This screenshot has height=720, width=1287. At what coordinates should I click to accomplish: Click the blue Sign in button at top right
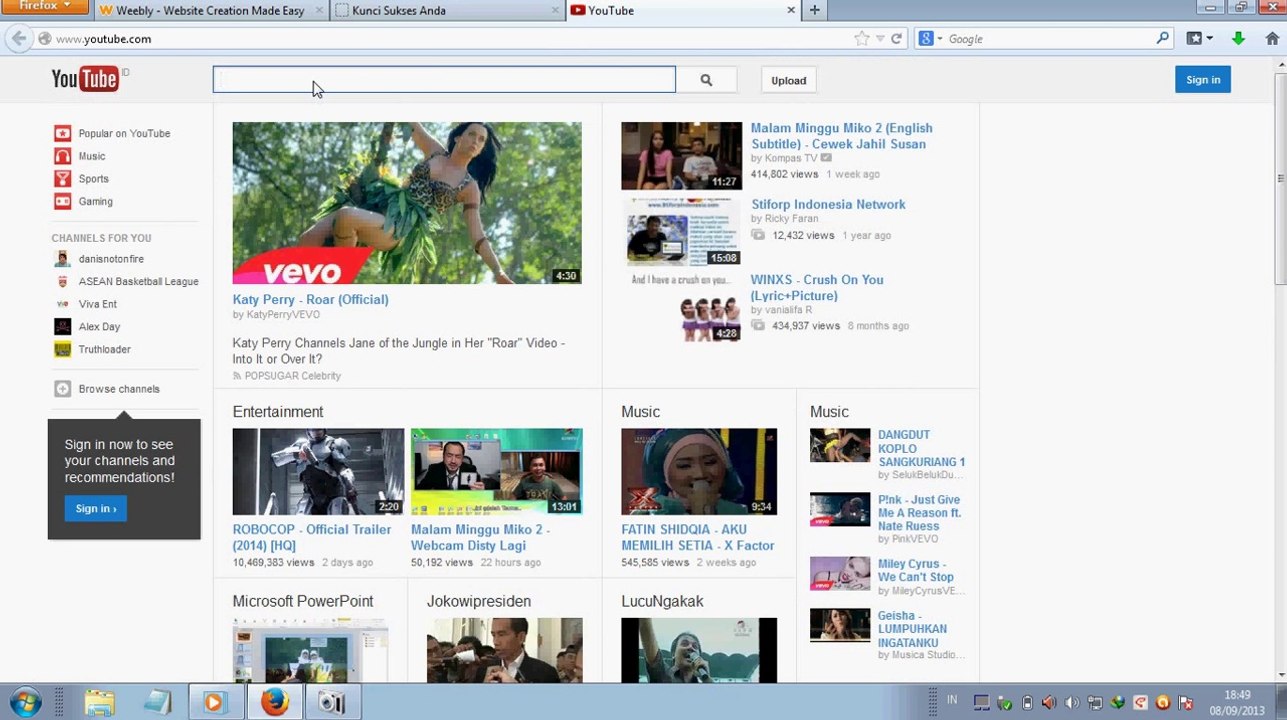[x=1203, y=80]
